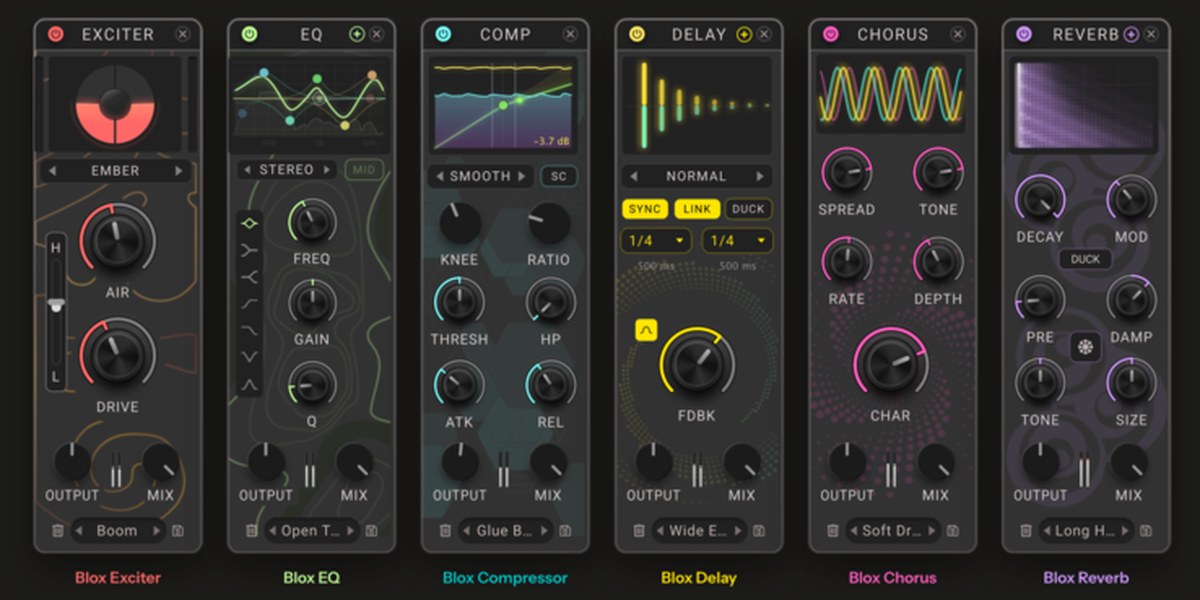1200x600 pixels.
Task: Click the trash icon in the Reverb module
Action: click(1026, 531)
